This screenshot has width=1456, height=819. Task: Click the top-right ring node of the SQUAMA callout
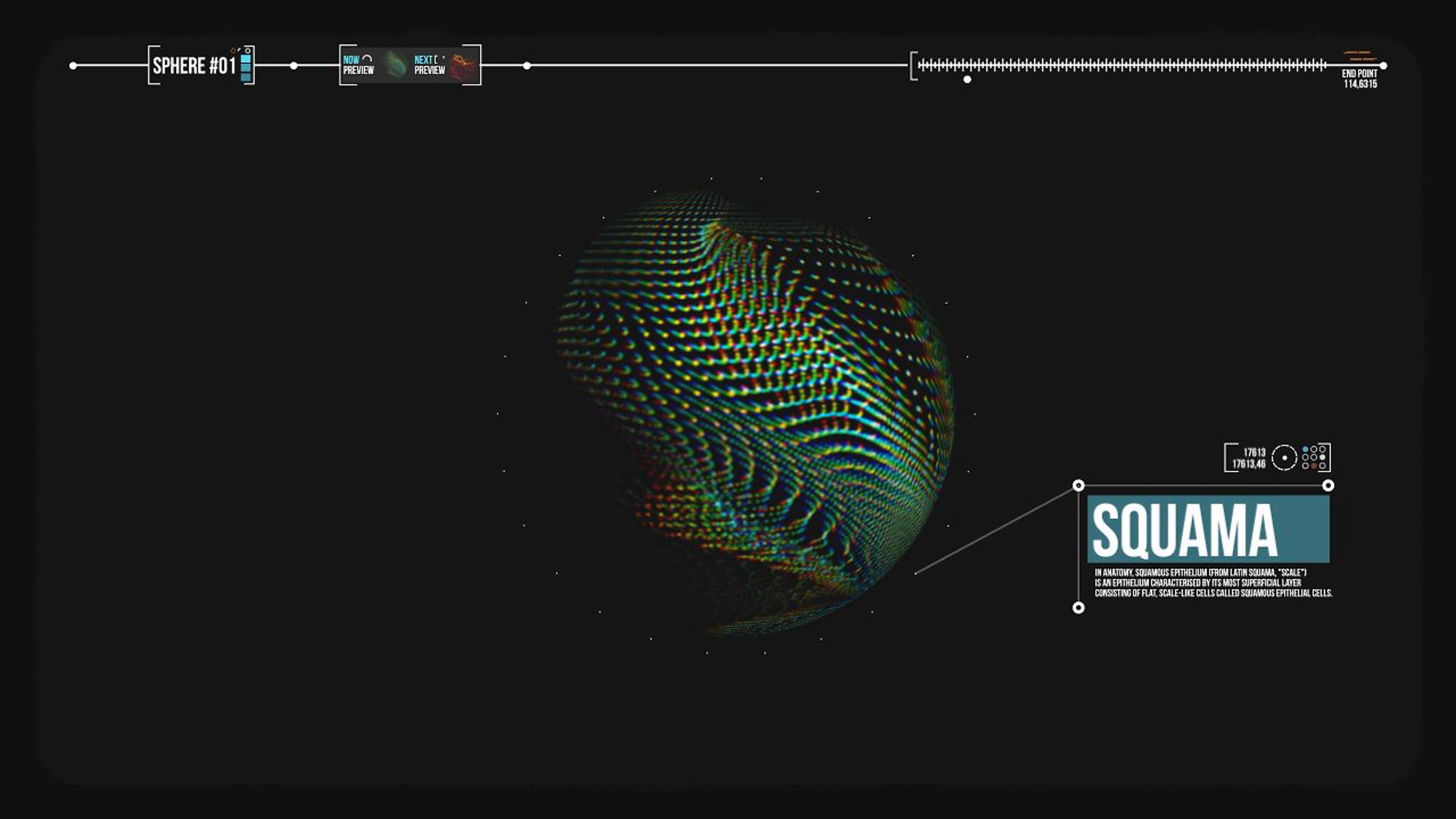pos(1328,485)
